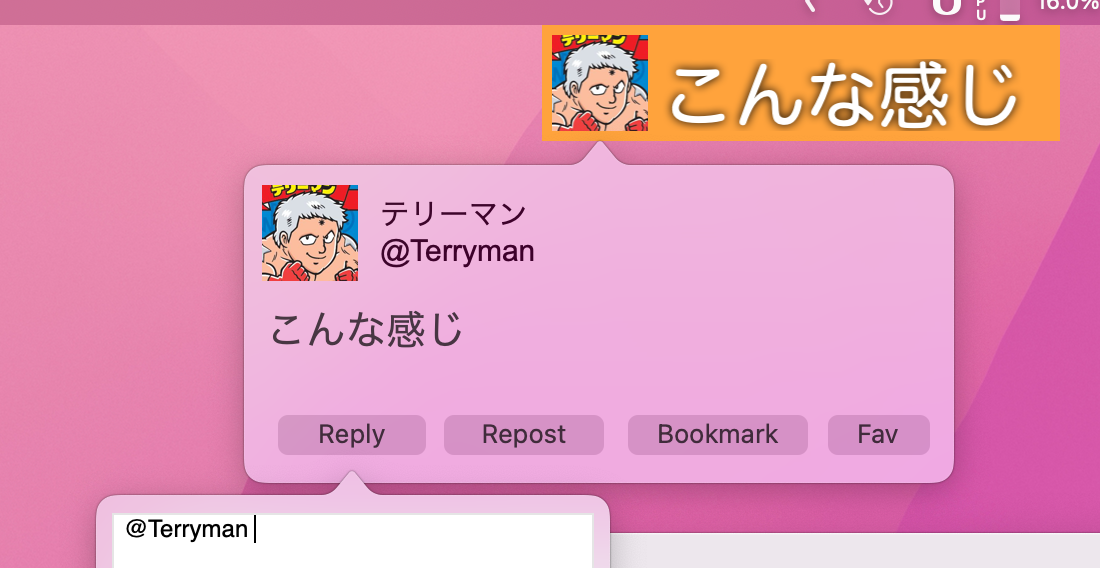
Task: Repost the テリーマン post
Action: pos(523,435)
